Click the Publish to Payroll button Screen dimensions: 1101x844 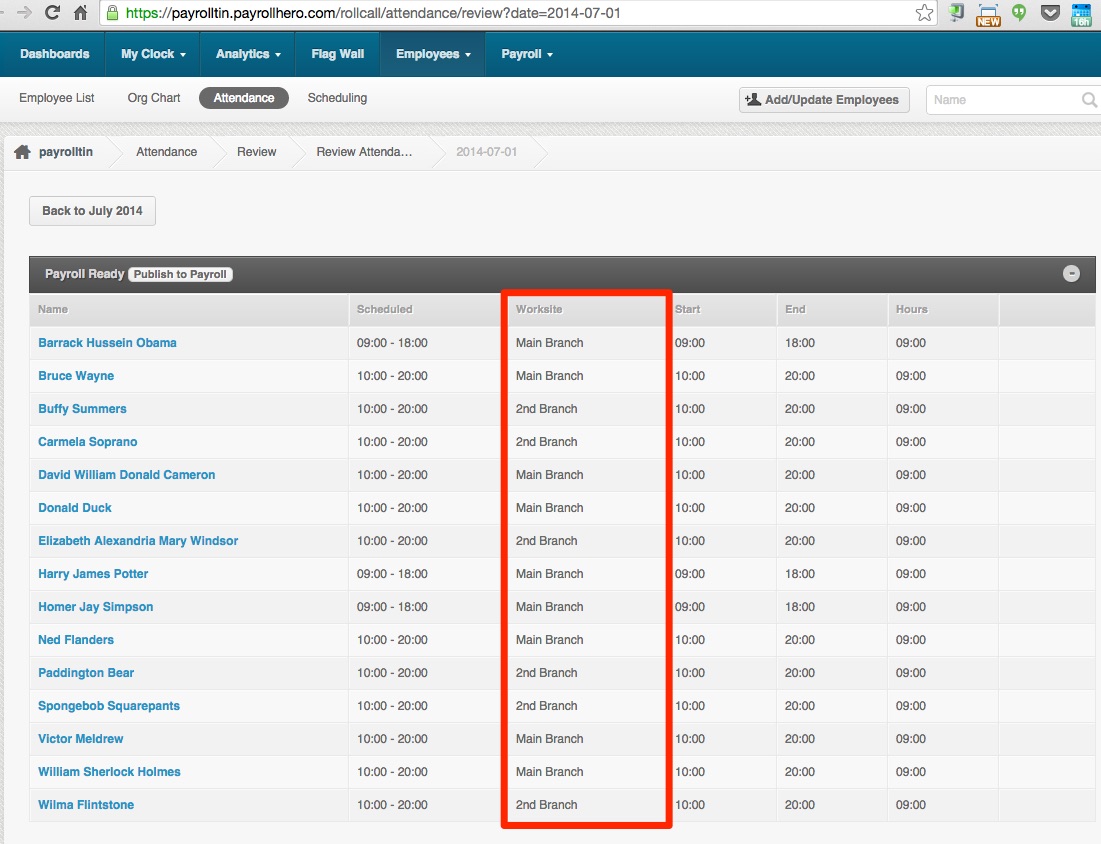[180, 273]
